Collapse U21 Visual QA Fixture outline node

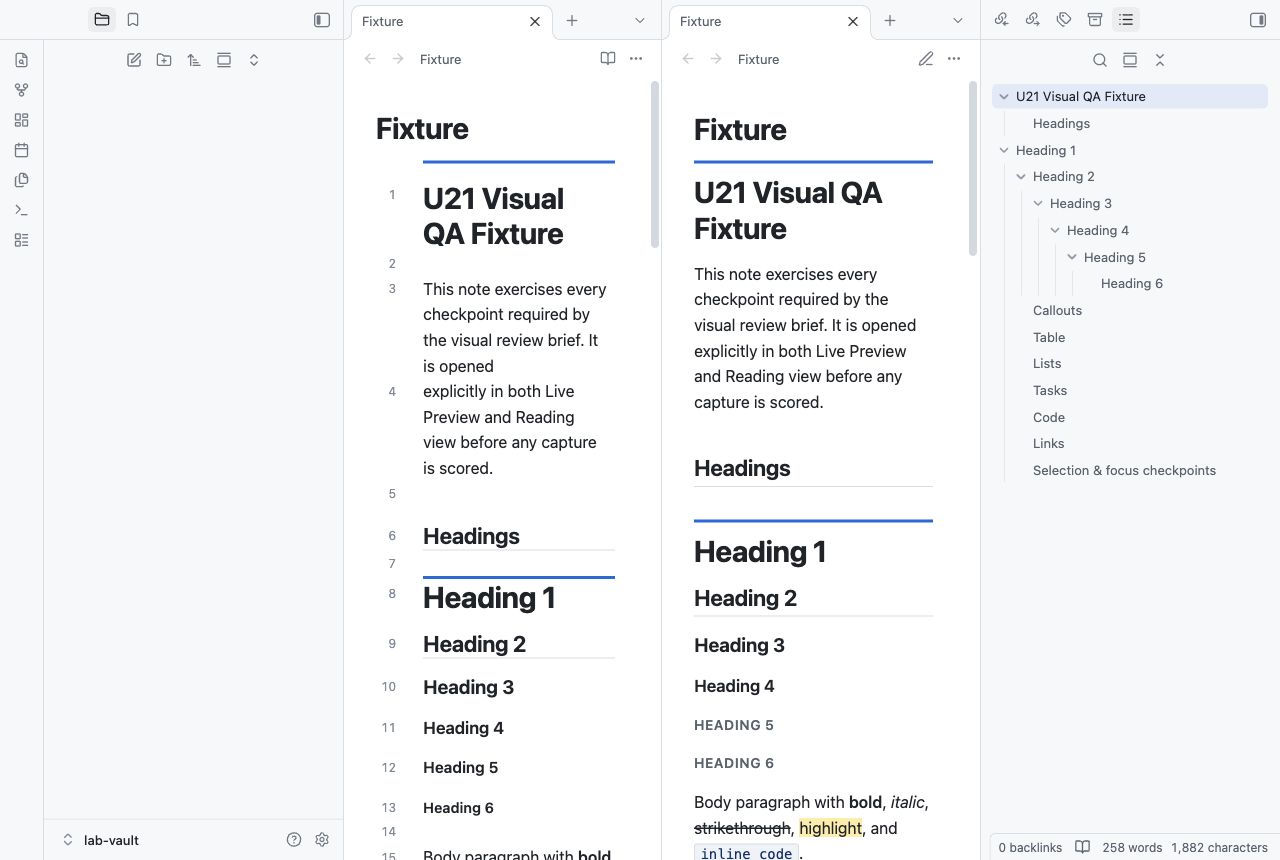click(1004, 96)
